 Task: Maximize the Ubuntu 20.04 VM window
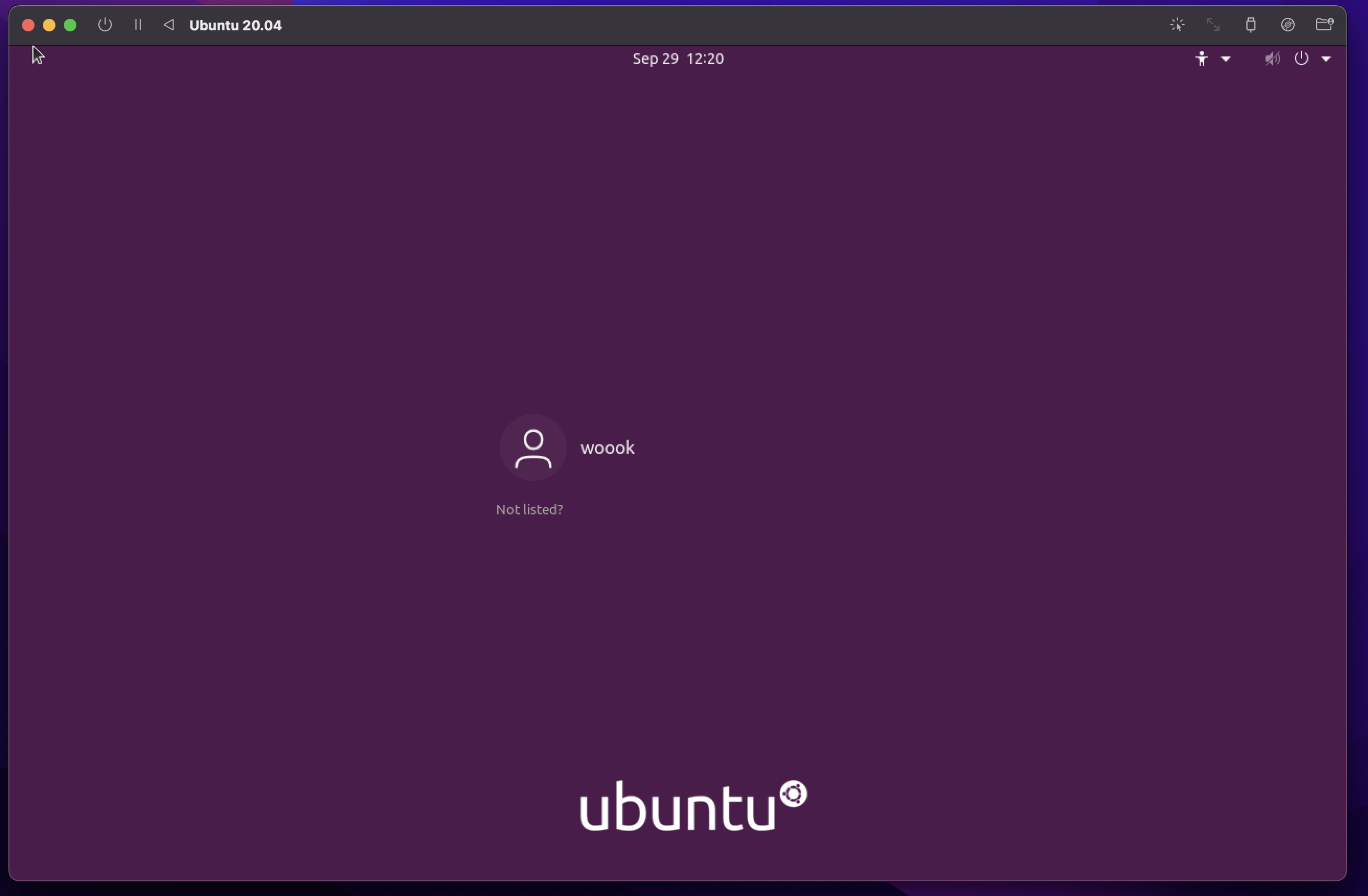coord(70,25)
